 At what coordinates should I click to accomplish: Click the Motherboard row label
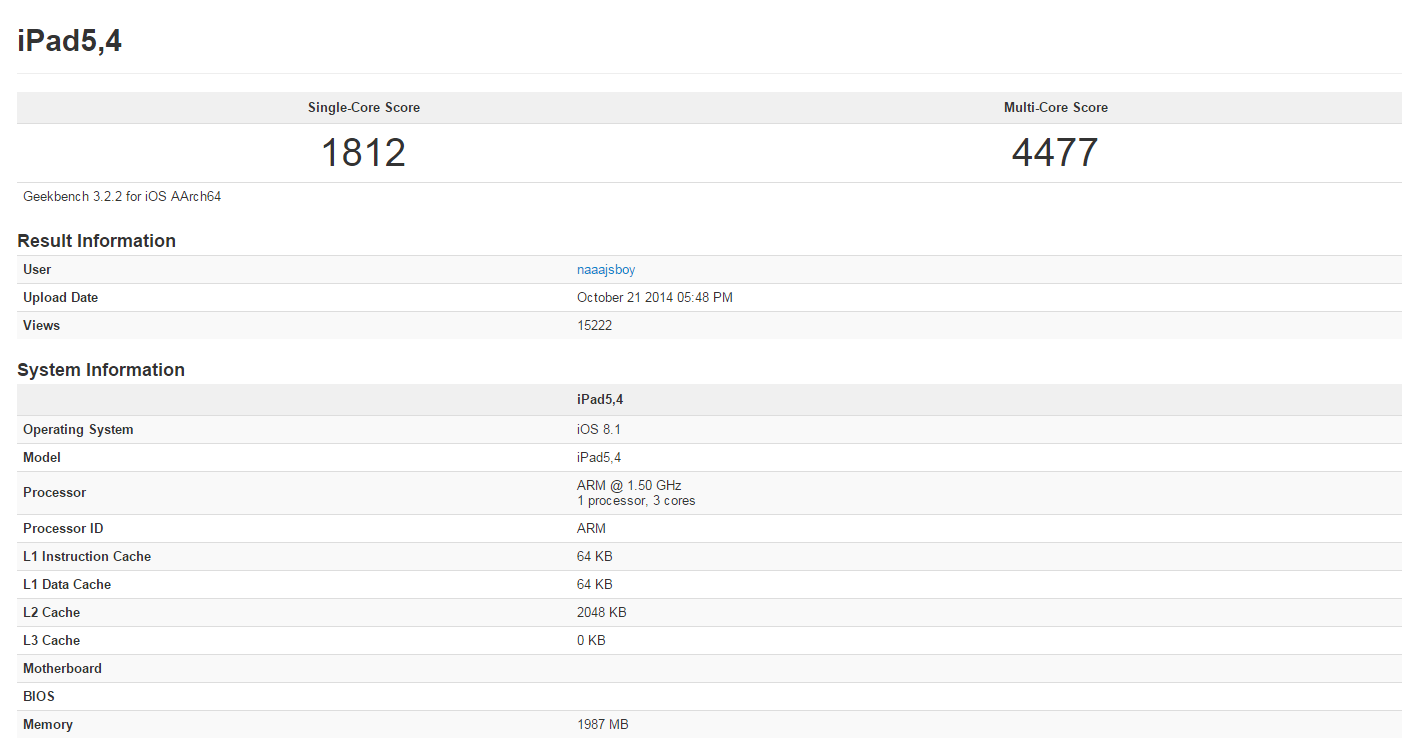[62, 669]
